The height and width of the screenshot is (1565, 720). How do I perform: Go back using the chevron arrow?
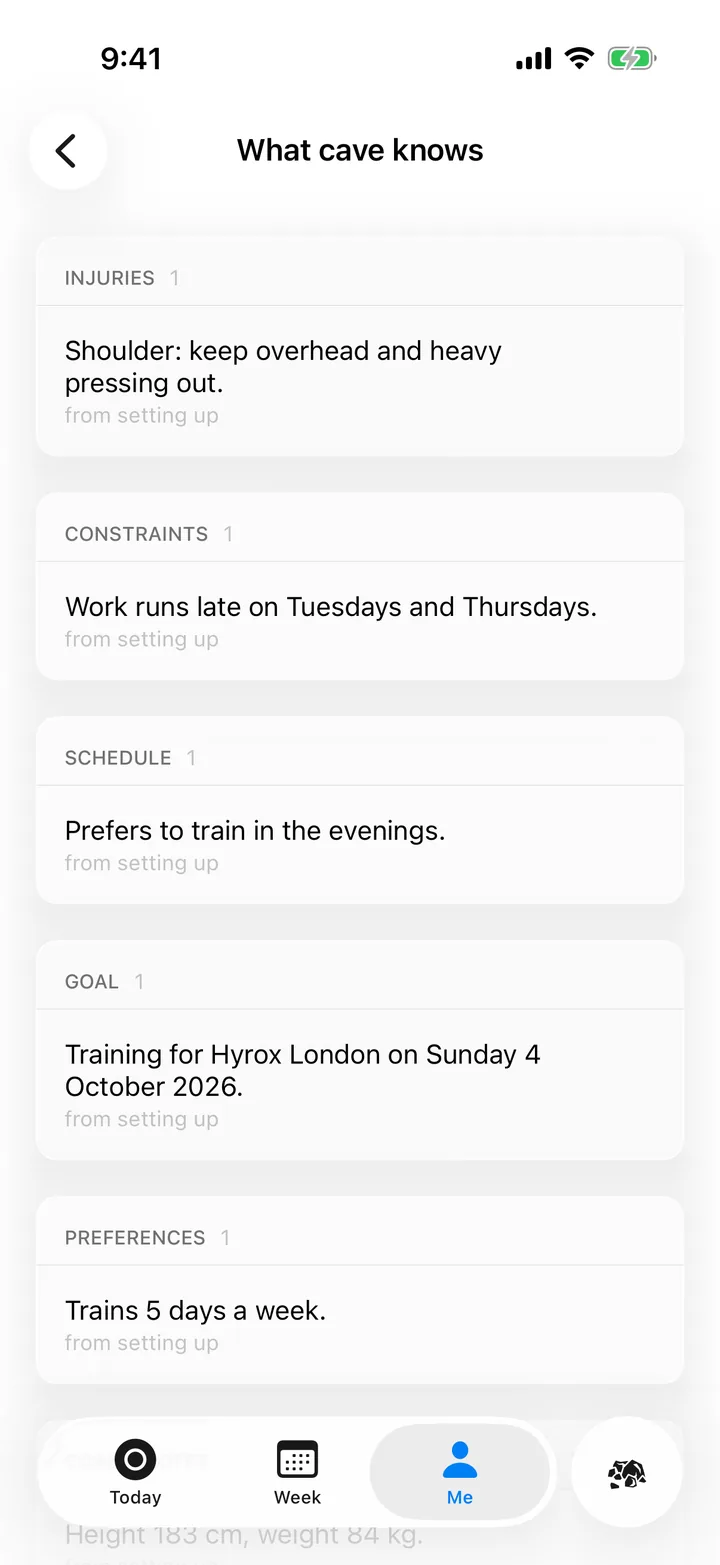[67, 151]
